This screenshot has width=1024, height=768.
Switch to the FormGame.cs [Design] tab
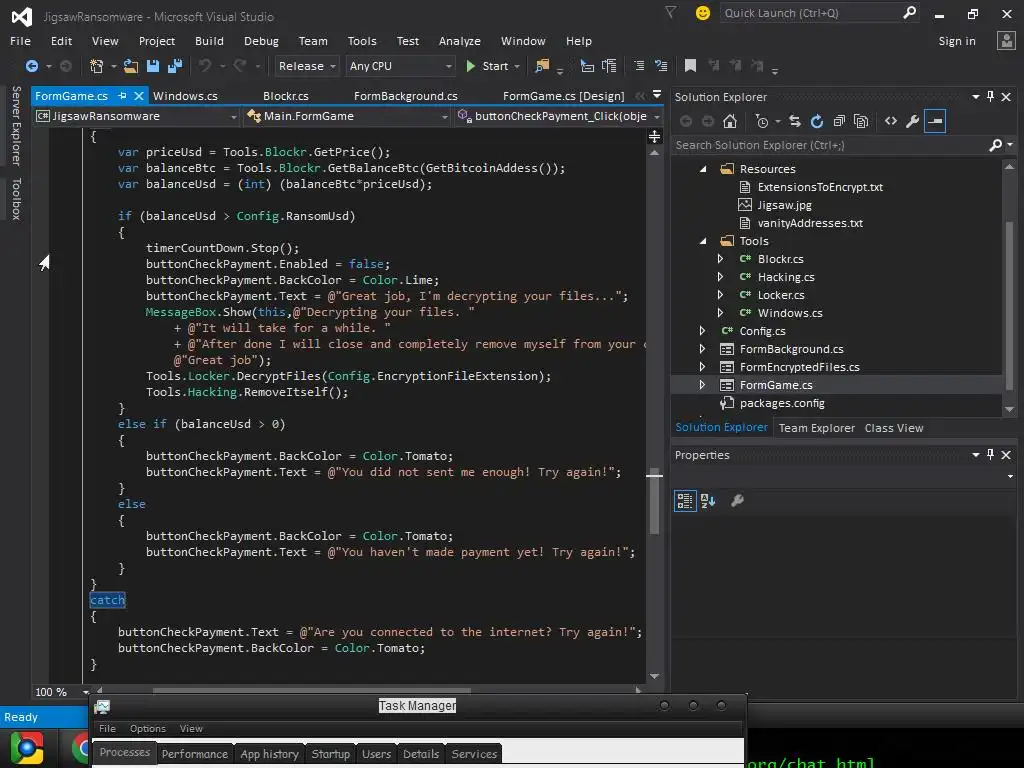coord(564,96)
